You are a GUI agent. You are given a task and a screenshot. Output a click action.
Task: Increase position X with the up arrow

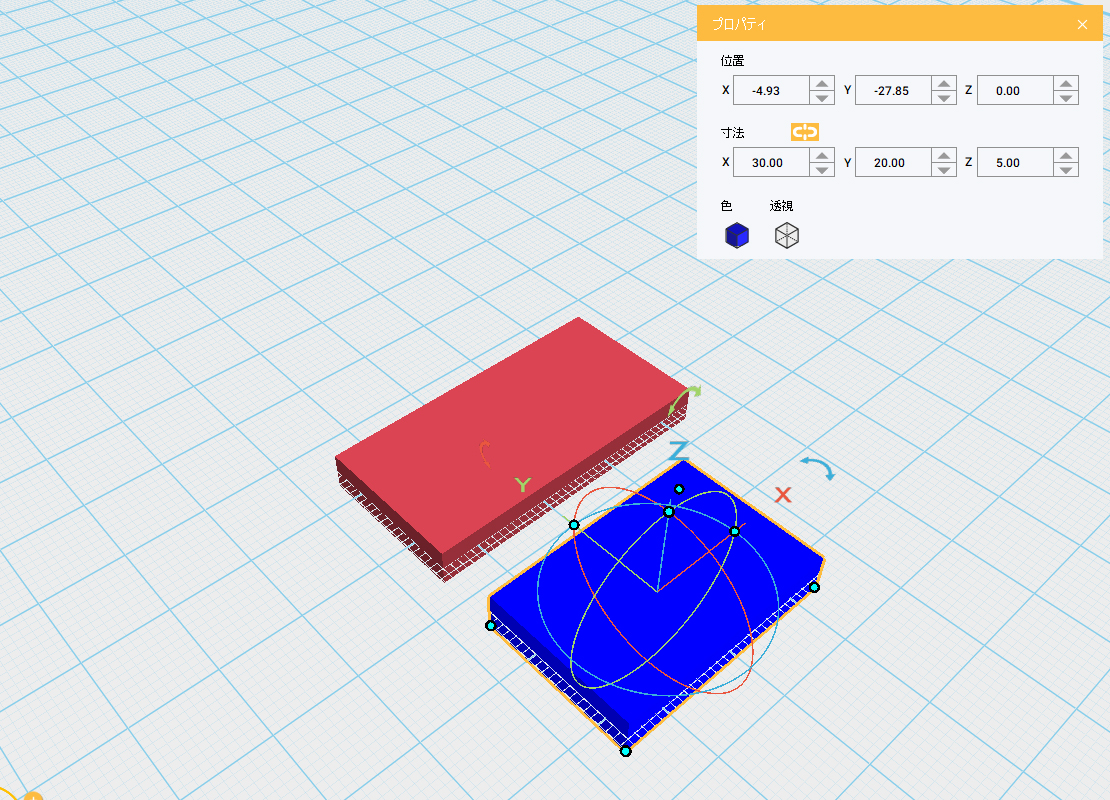pyautogui.click(x=822, y=84)
